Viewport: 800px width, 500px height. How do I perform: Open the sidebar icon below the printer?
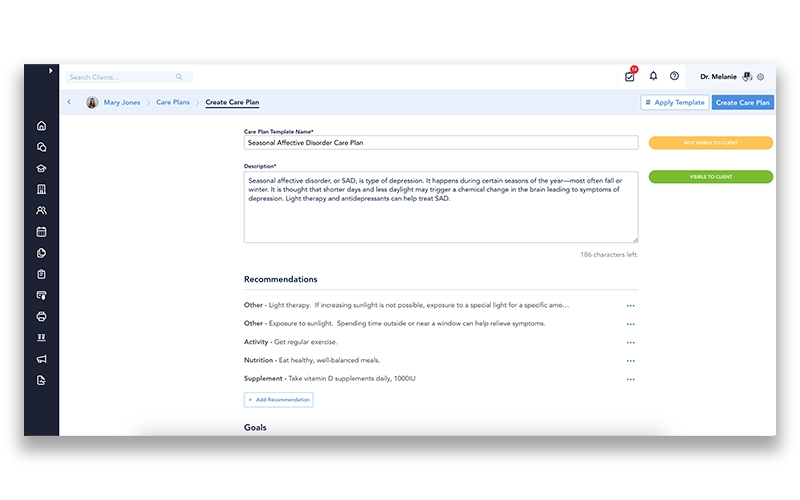pos(41,338)
